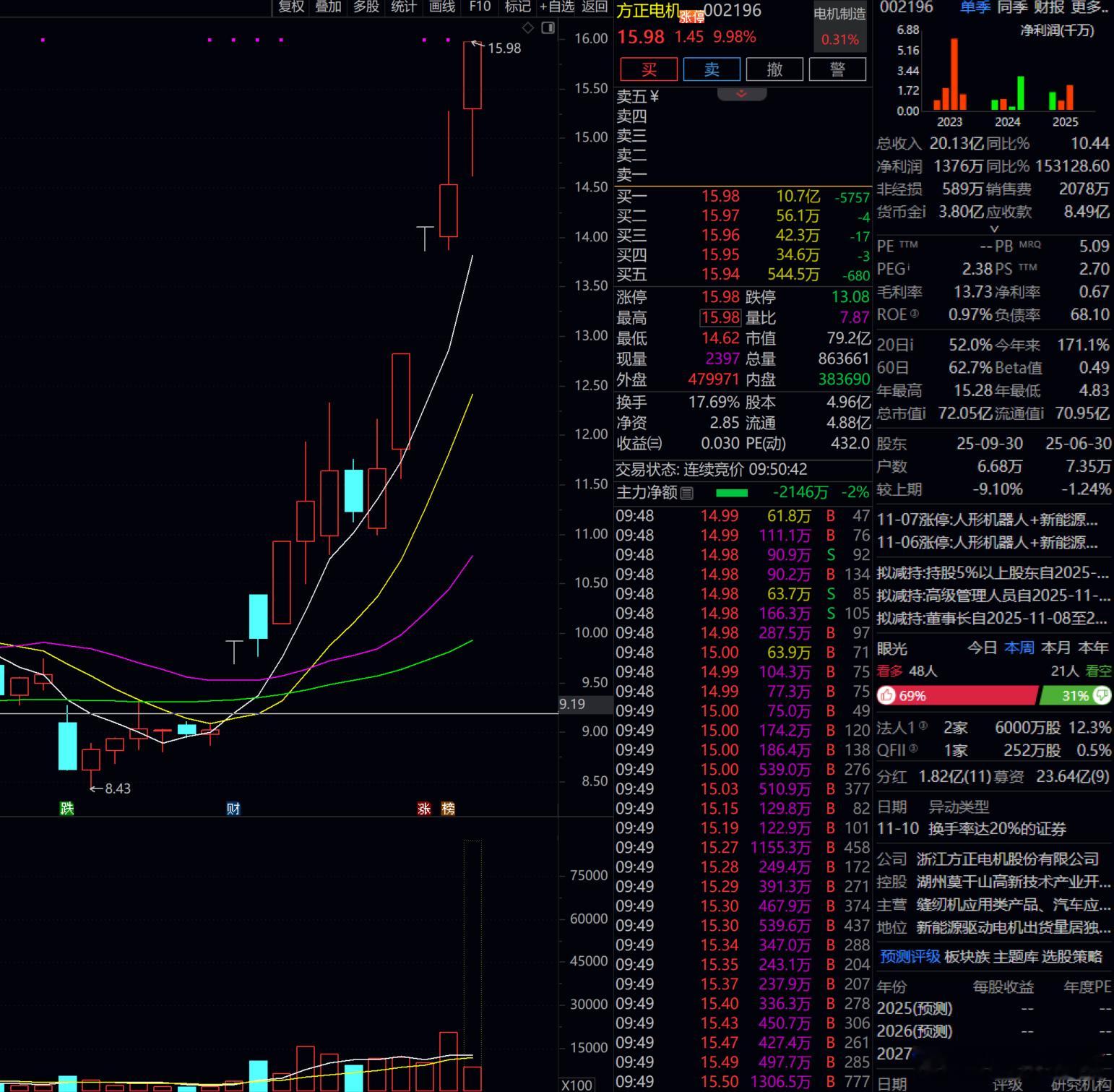Click the blue 财 financial report marker

(x=233, y=808)
